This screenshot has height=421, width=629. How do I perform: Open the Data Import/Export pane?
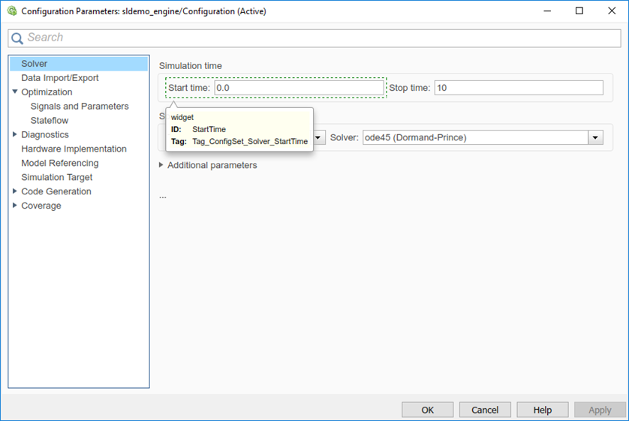[60, 78]
